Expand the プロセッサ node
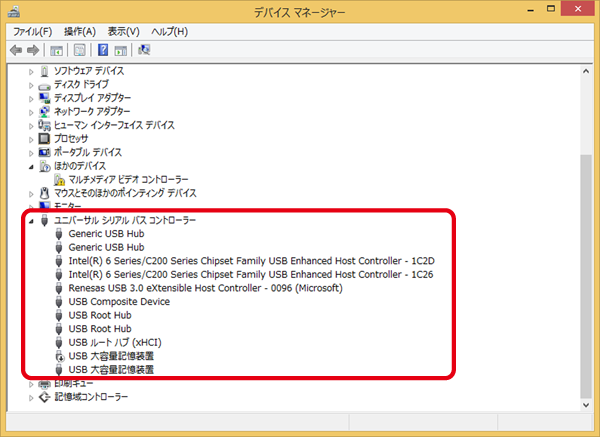This screenshot has width=600, height=437. pos(31,139)
